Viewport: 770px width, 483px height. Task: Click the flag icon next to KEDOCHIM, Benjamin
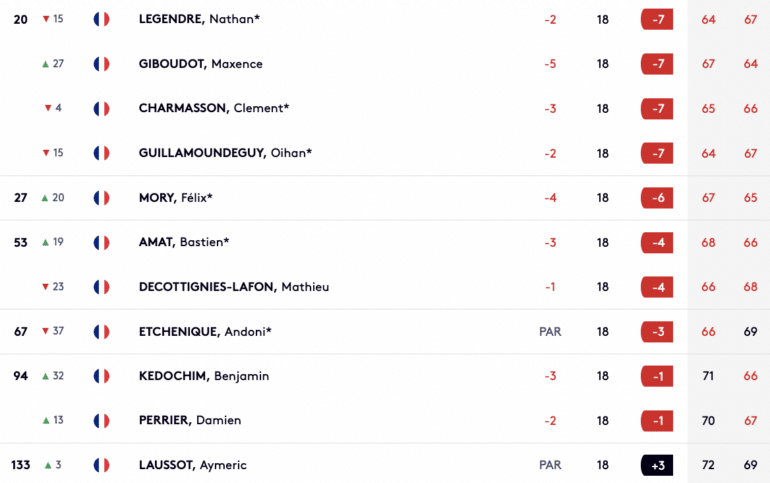pyautogui.click(x=102, y=376)
